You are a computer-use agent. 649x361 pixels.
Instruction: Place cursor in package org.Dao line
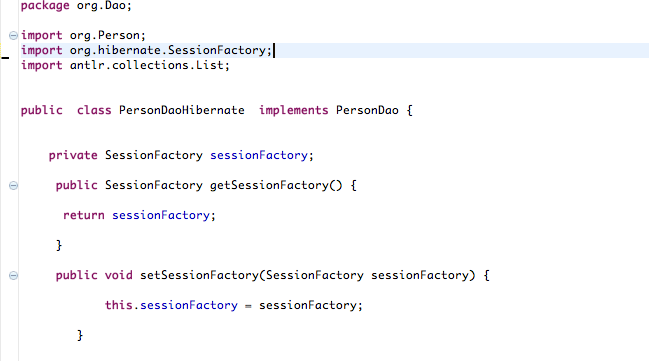point(76,6)
